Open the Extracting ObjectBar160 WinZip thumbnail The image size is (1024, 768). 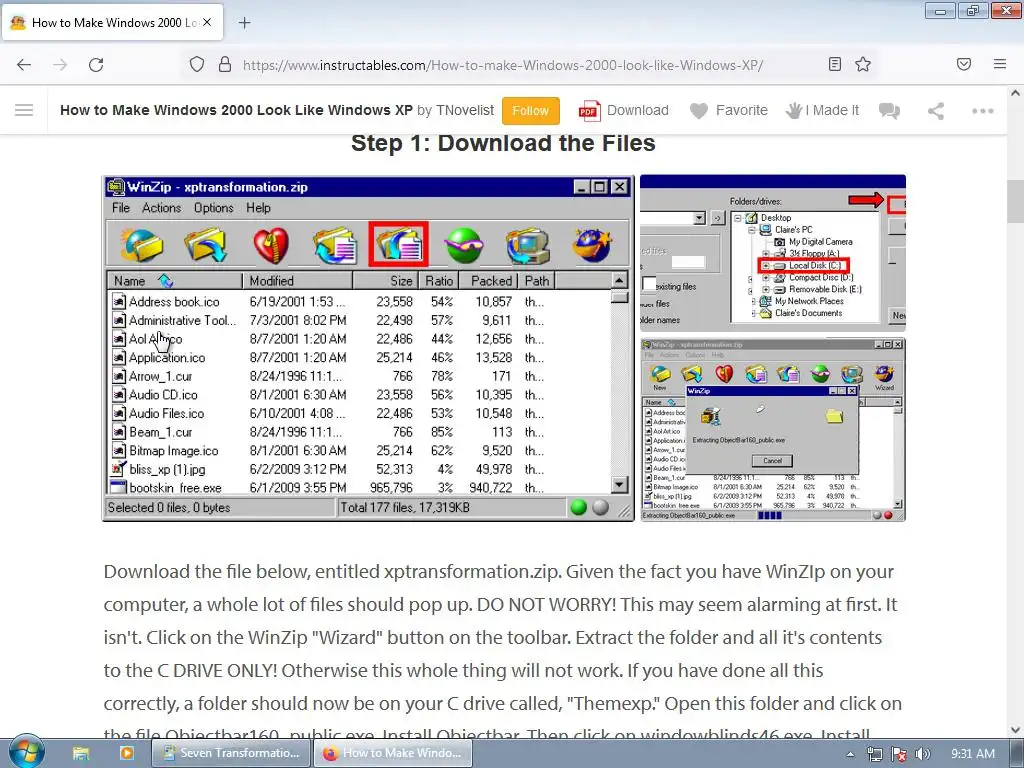773,429
